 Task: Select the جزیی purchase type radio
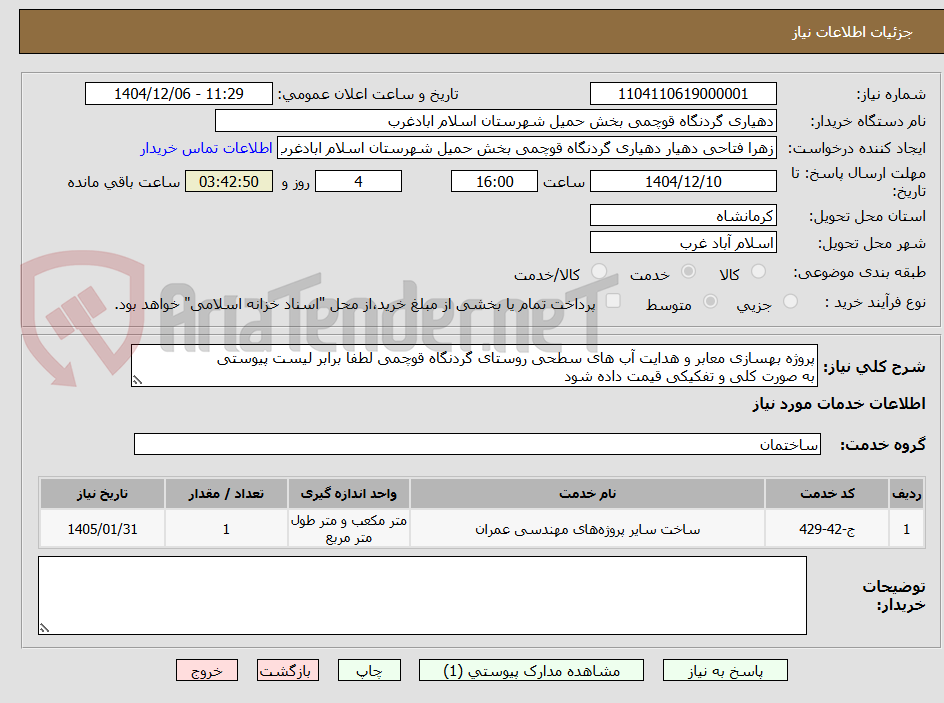pyautogui.click(x=790, y=302)
